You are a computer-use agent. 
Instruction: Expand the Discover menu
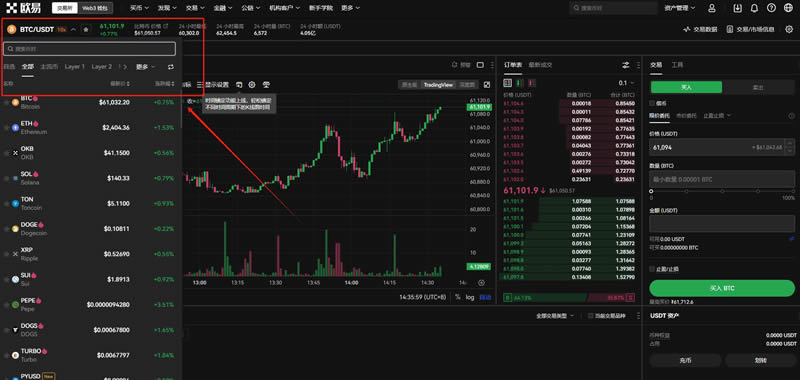click(166, 8)
